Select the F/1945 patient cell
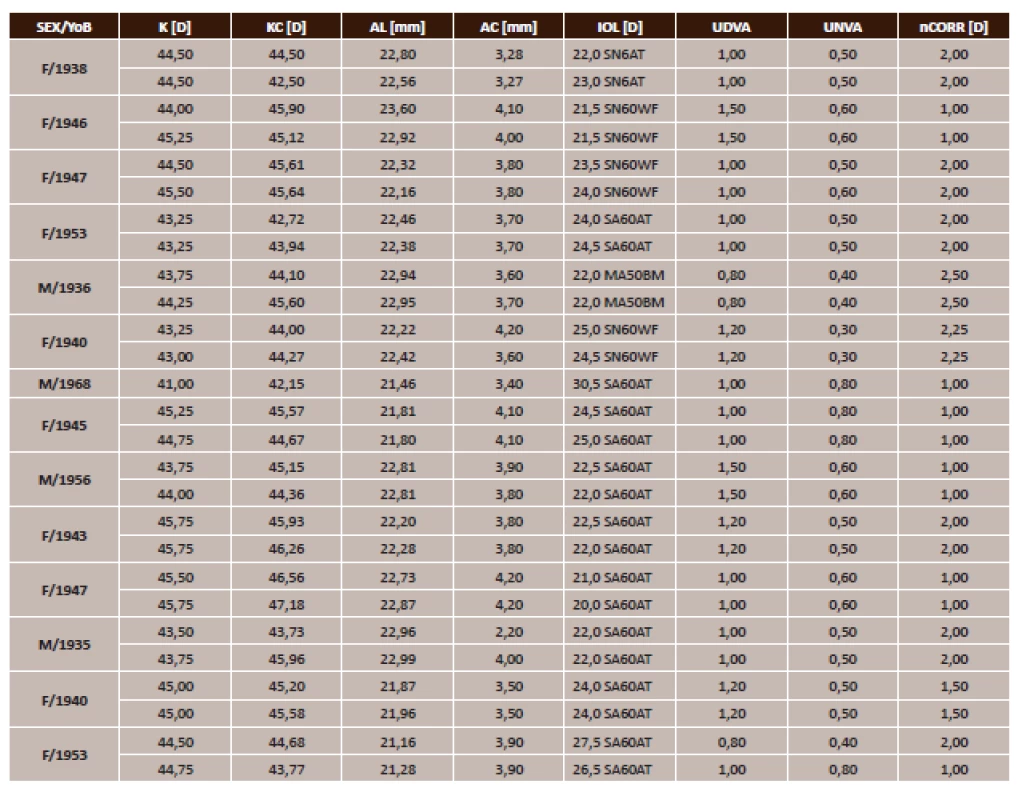 pos(64,425)
